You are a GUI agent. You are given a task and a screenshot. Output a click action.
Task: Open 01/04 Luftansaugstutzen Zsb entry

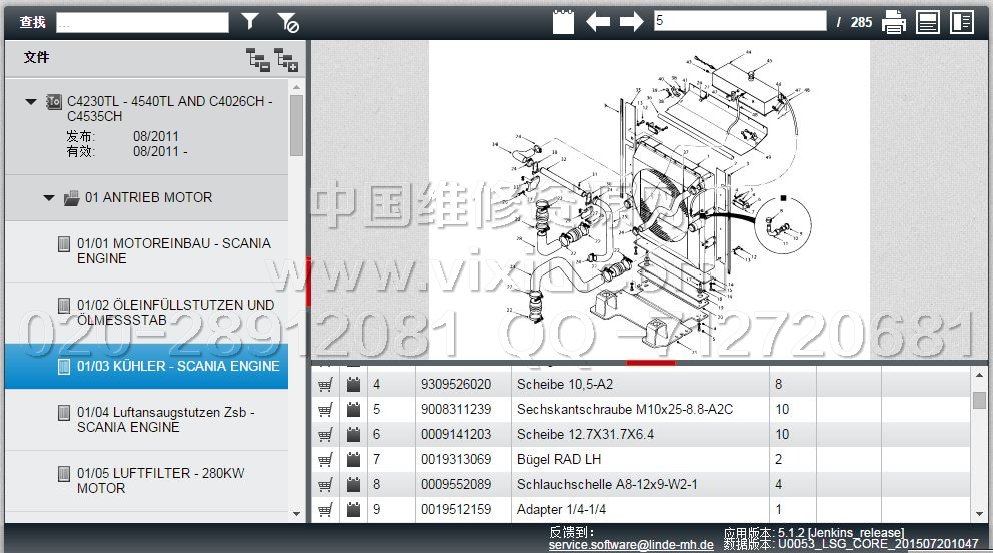(x=165, y=419)
